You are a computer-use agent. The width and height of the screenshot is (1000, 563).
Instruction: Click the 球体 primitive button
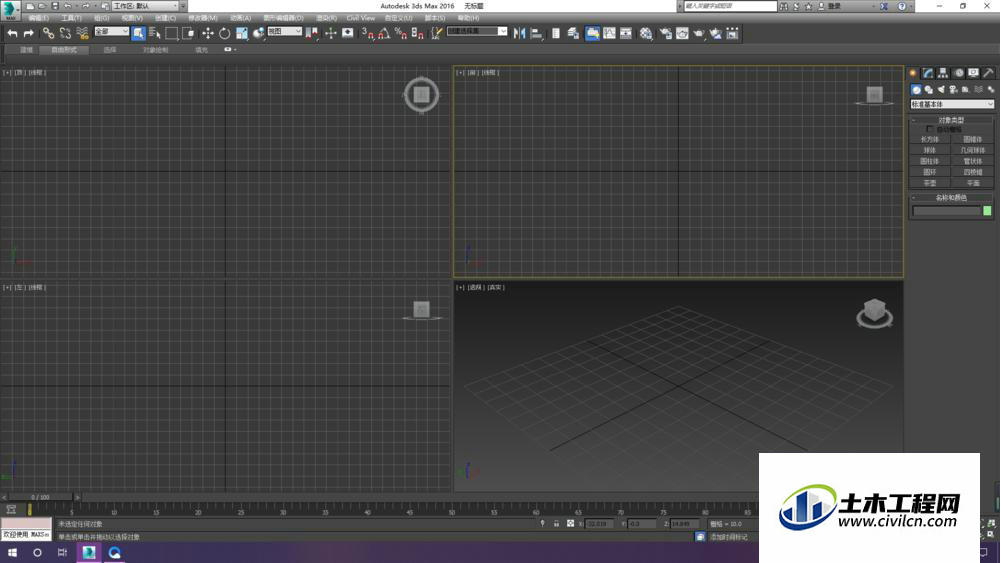tap(930, 150)
